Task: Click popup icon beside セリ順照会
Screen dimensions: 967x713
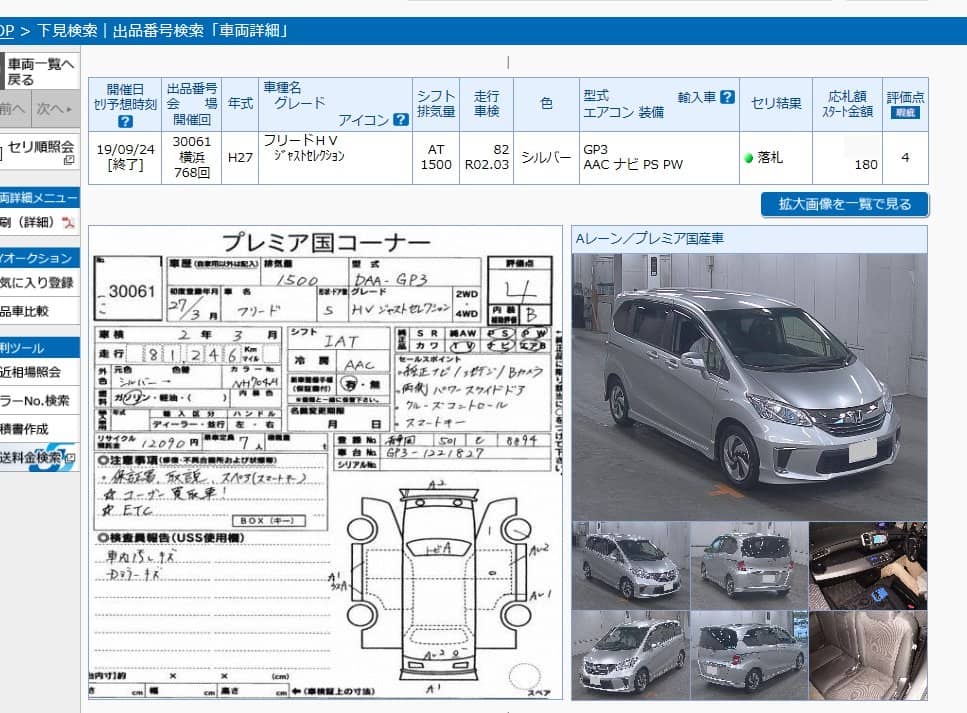Action: pyautogui.click(x=68, y=160)
